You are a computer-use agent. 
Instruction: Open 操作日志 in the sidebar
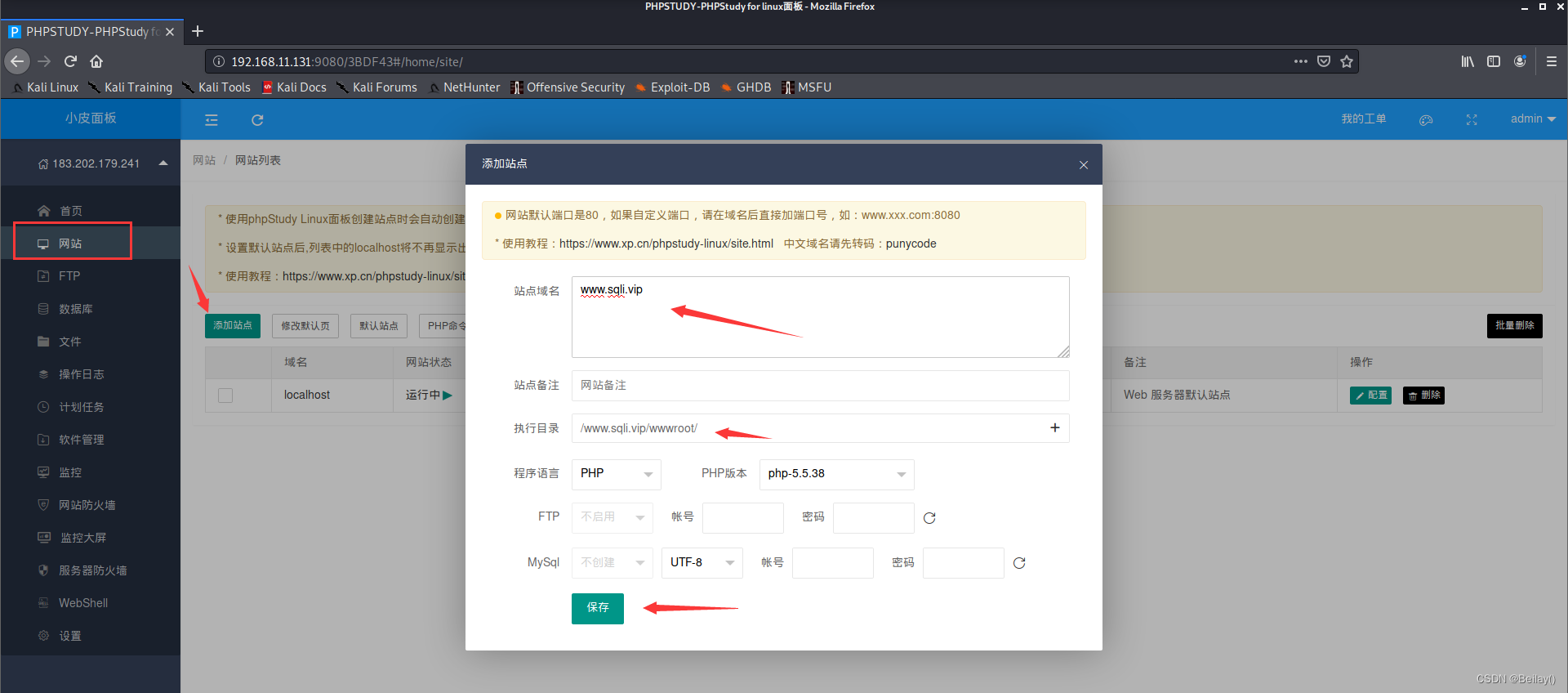click(x=90, y=374)
